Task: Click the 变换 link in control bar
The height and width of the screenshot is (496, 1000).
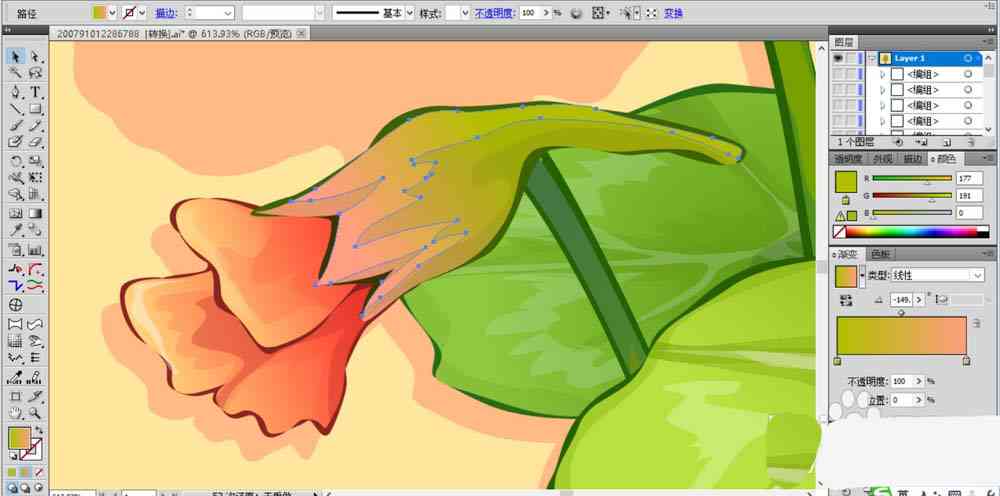Action: click(673, 13)
